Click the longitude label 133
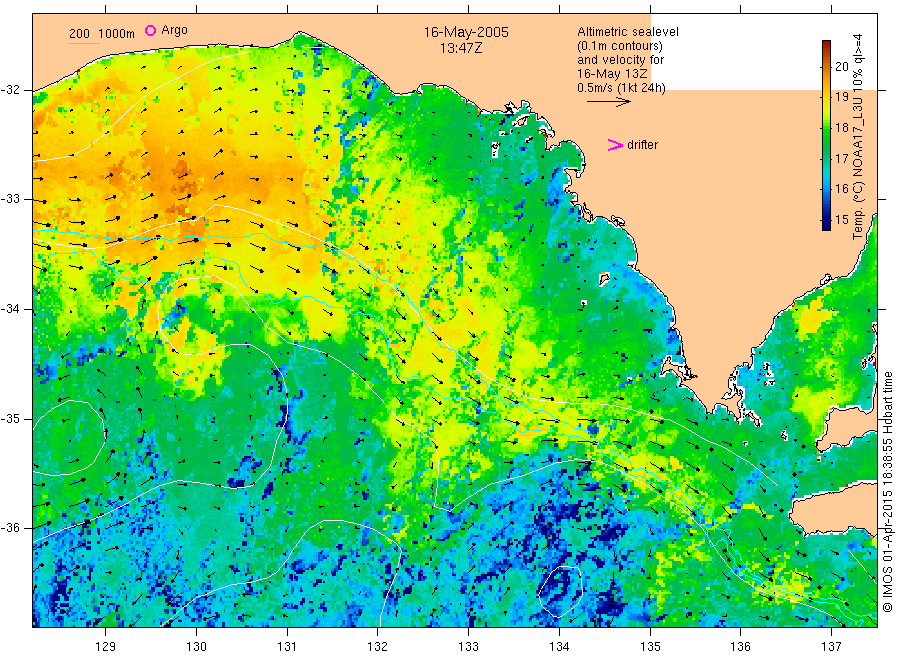The width and height of the screenshot is (900, 660). [x=468, y=647]
